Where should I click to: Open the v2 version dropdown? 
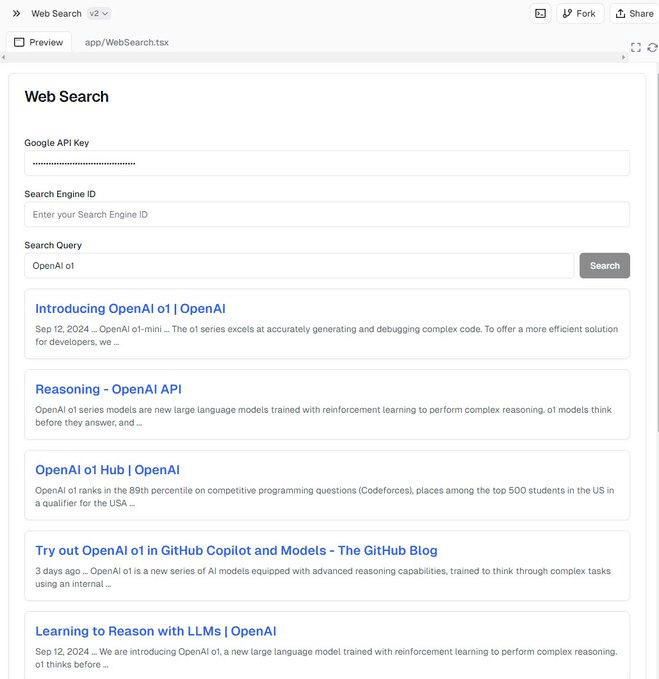99,13
